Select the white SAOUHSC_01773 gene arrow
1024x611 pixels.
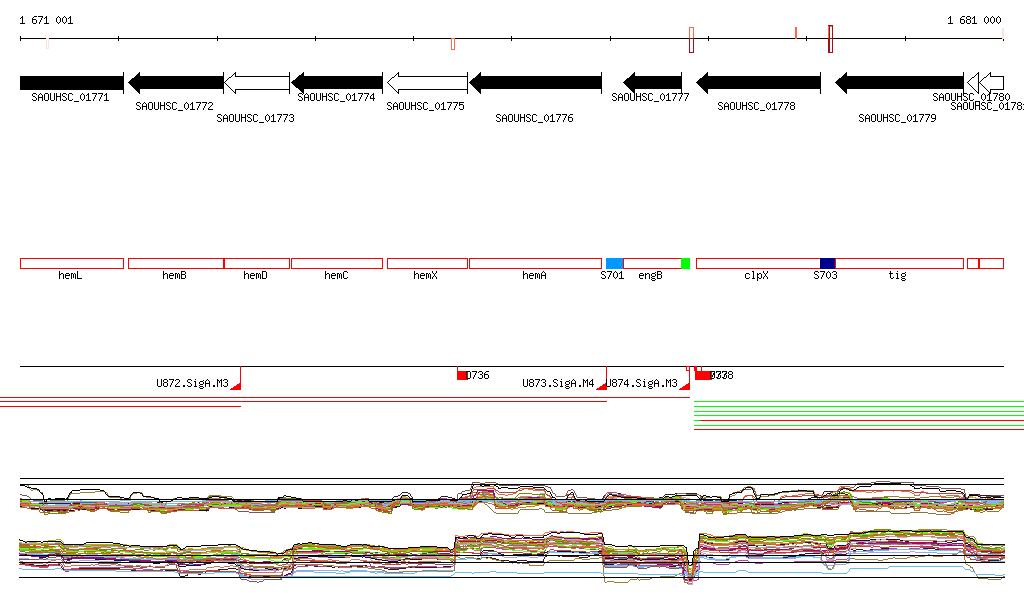pos(257,83)
